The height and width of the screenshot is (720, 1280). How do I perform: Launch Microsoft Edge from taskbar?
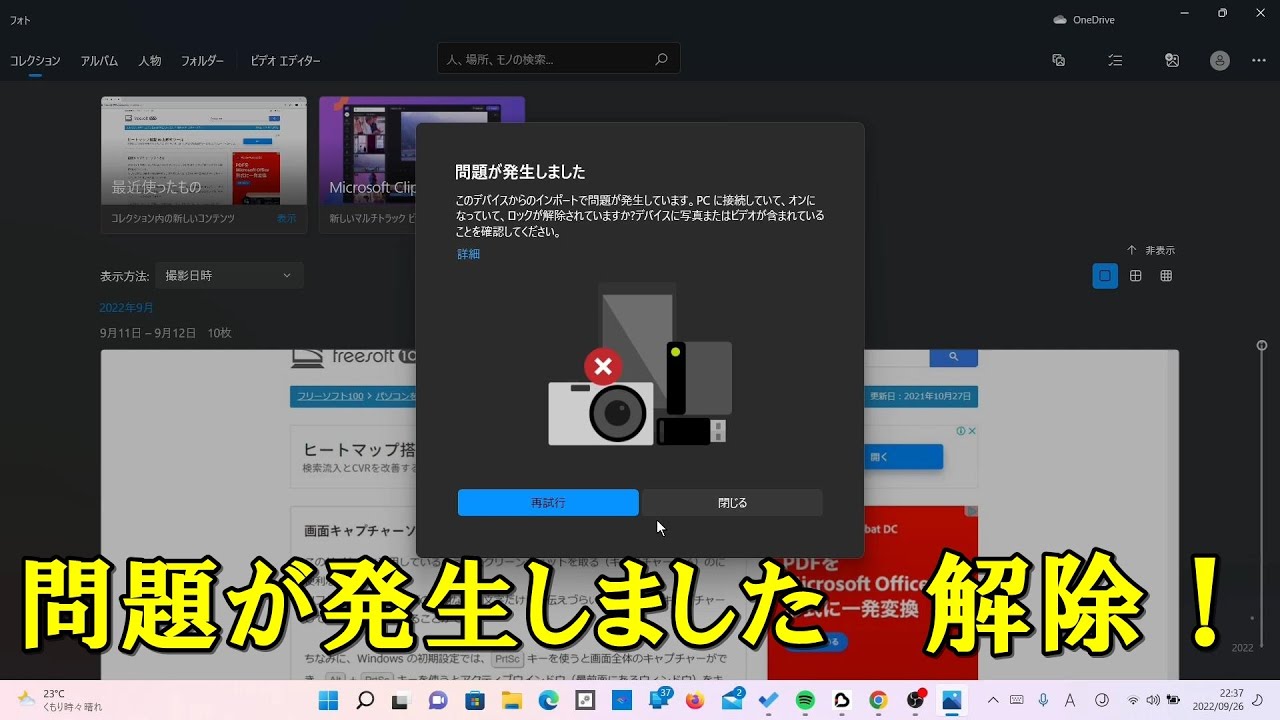[x=548, y=700]
